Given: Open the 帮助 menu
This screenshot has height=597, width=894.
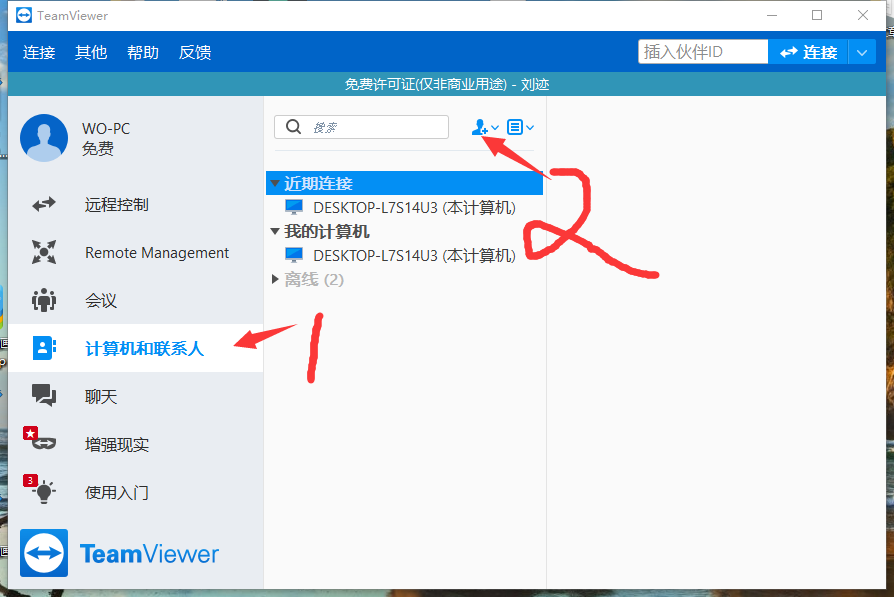Looking at the screenshot, I should pyautogui.click(x=143, y=52).
